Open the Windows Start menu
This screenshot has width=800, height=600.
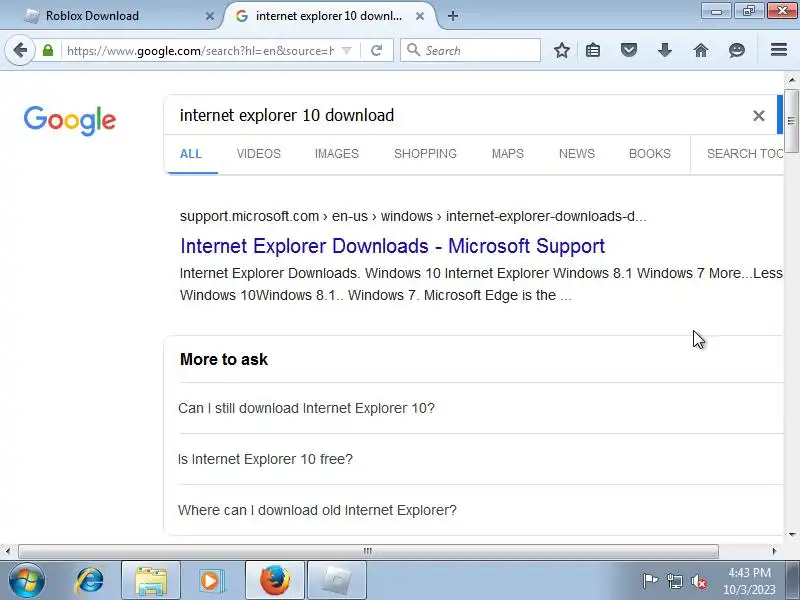(x=27, y=581)
